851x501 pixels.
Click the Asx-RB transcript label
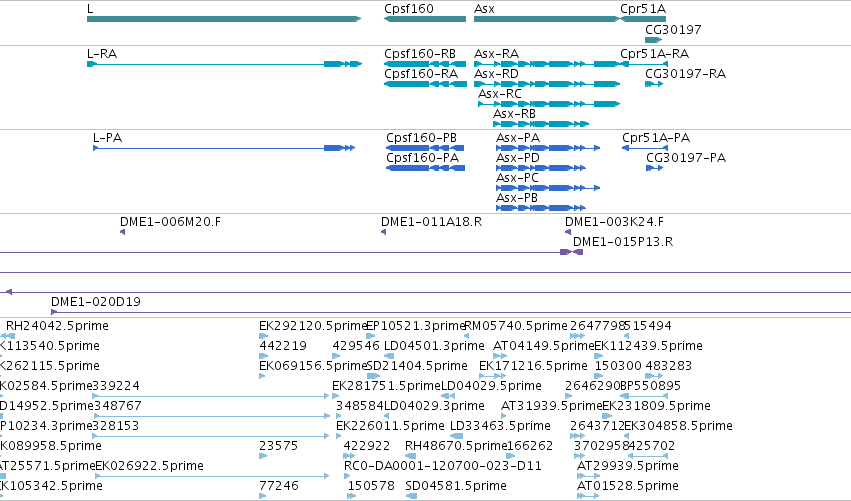pos(515,114)
